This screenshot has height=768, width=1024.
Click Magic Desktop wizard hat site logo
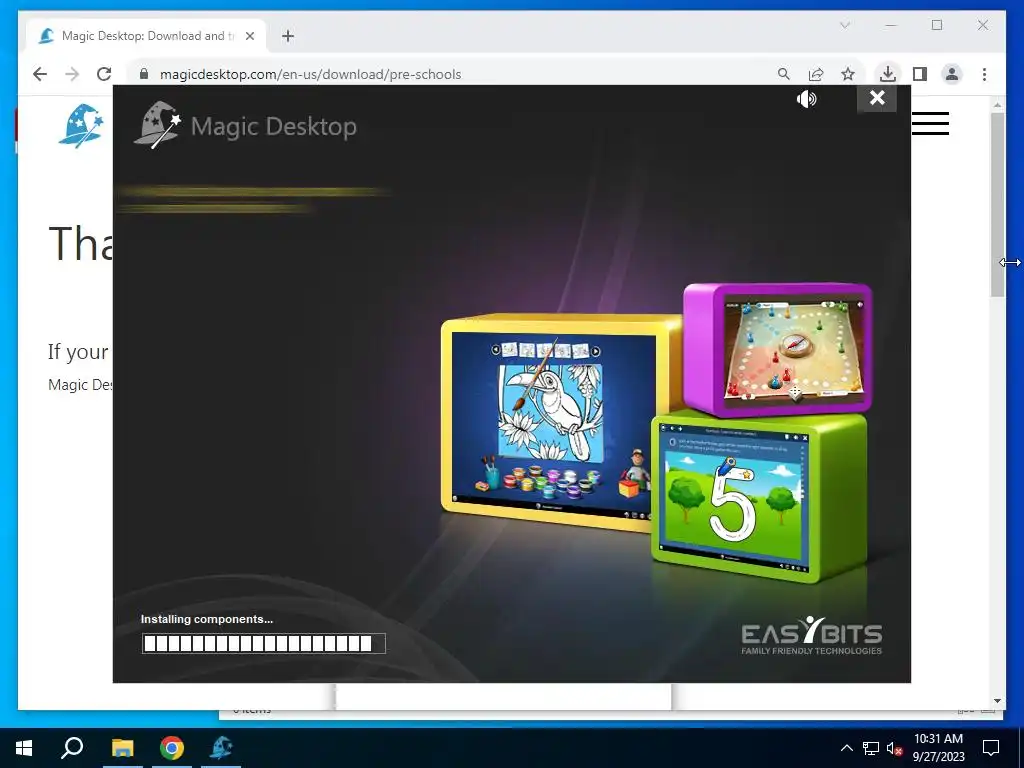pos(81,125)
